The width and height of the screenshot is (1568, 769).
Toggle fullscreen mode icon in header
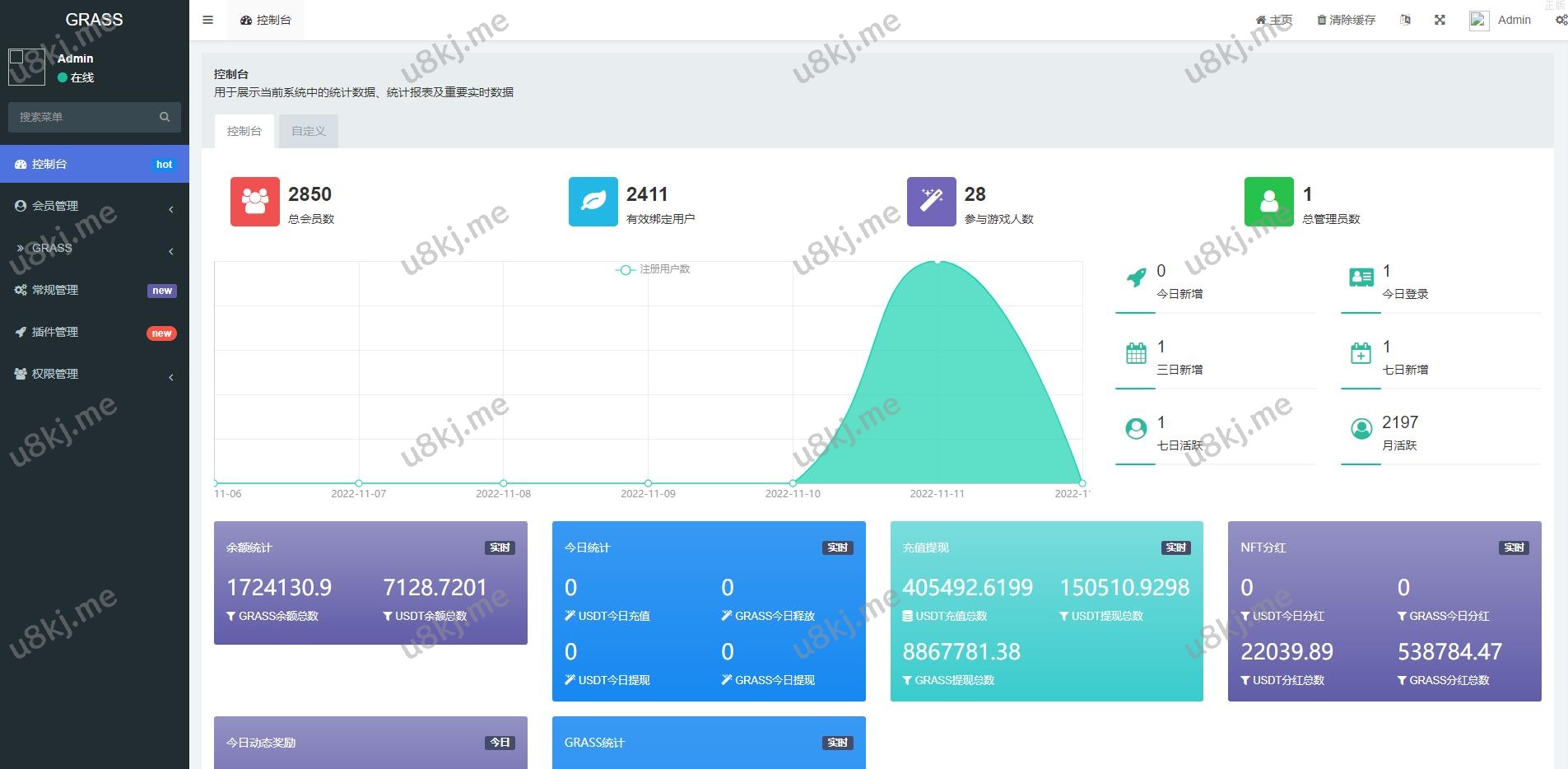click(1440, 20)
